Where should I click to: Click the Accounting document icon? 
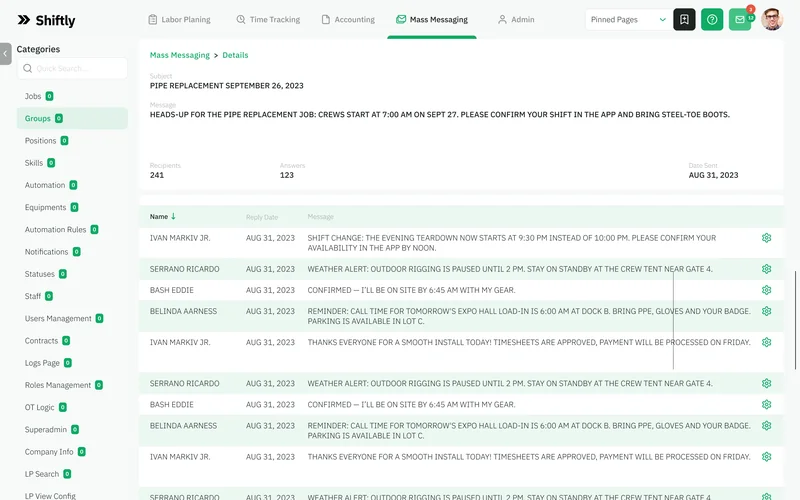[x=326, y=19]
